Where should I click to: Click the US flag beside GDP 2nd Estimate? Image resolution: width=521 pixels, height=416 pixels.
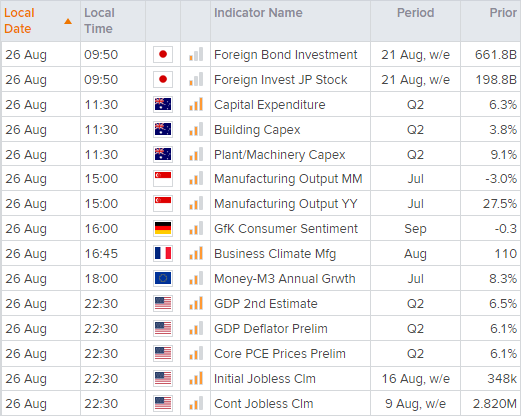click(163, 303)
